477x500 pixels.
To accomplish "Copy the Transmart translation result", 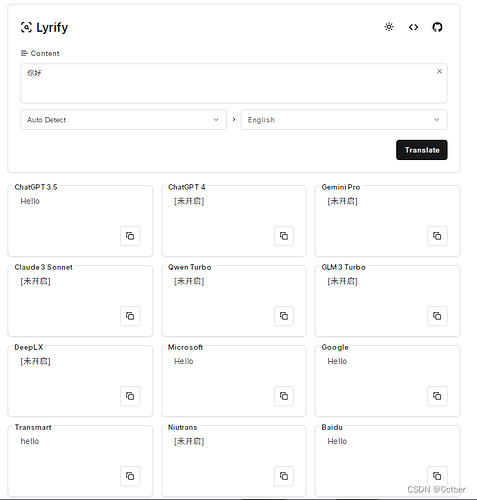I will (x=130, y=476).
